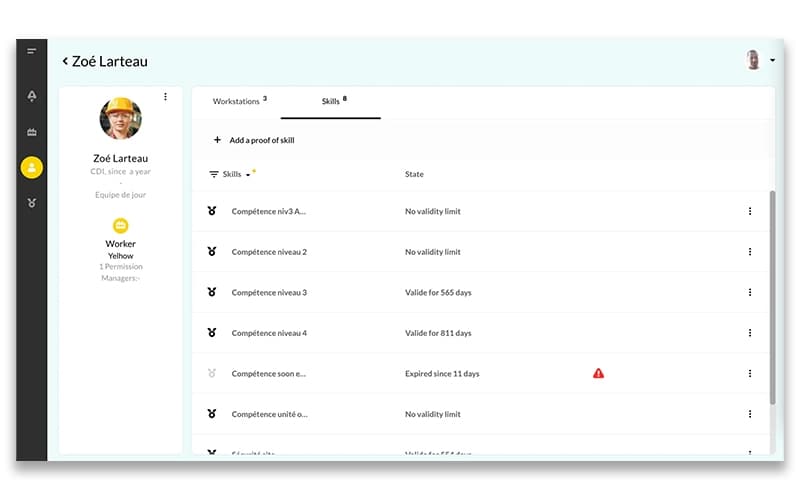Click the yellow Worker role badge
The height and width of the screenshot is (500, 800).
pyautogui.click(x=120, y=226)
